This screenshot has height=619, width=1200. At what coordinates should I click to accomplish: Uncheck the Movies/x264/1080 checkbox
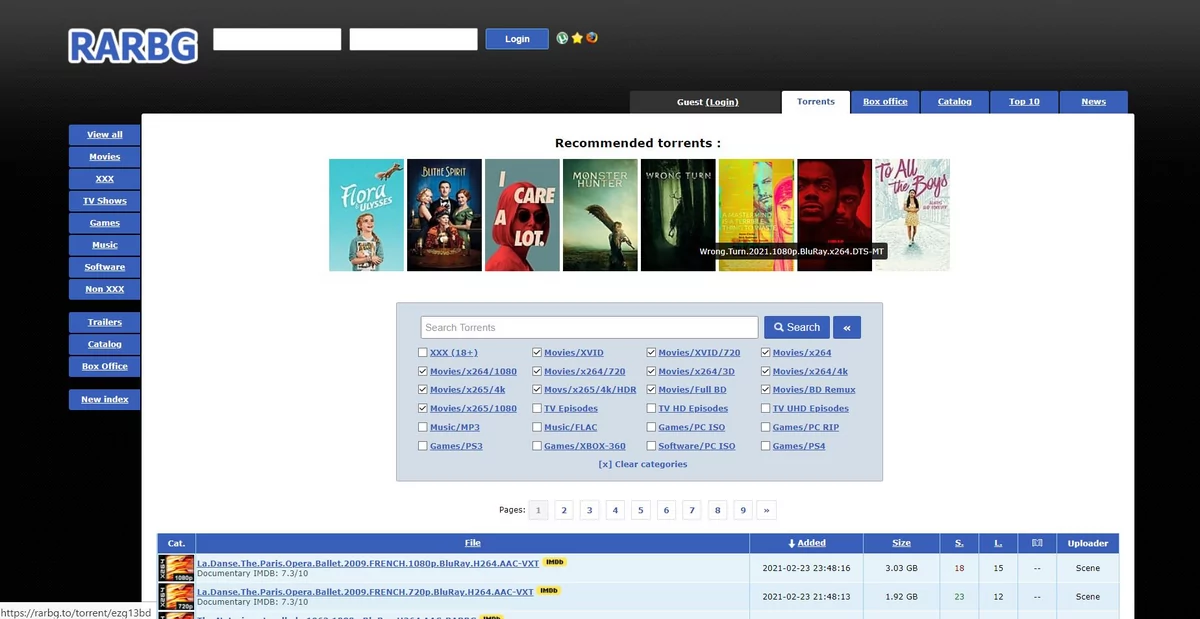(x=423, y=371)
